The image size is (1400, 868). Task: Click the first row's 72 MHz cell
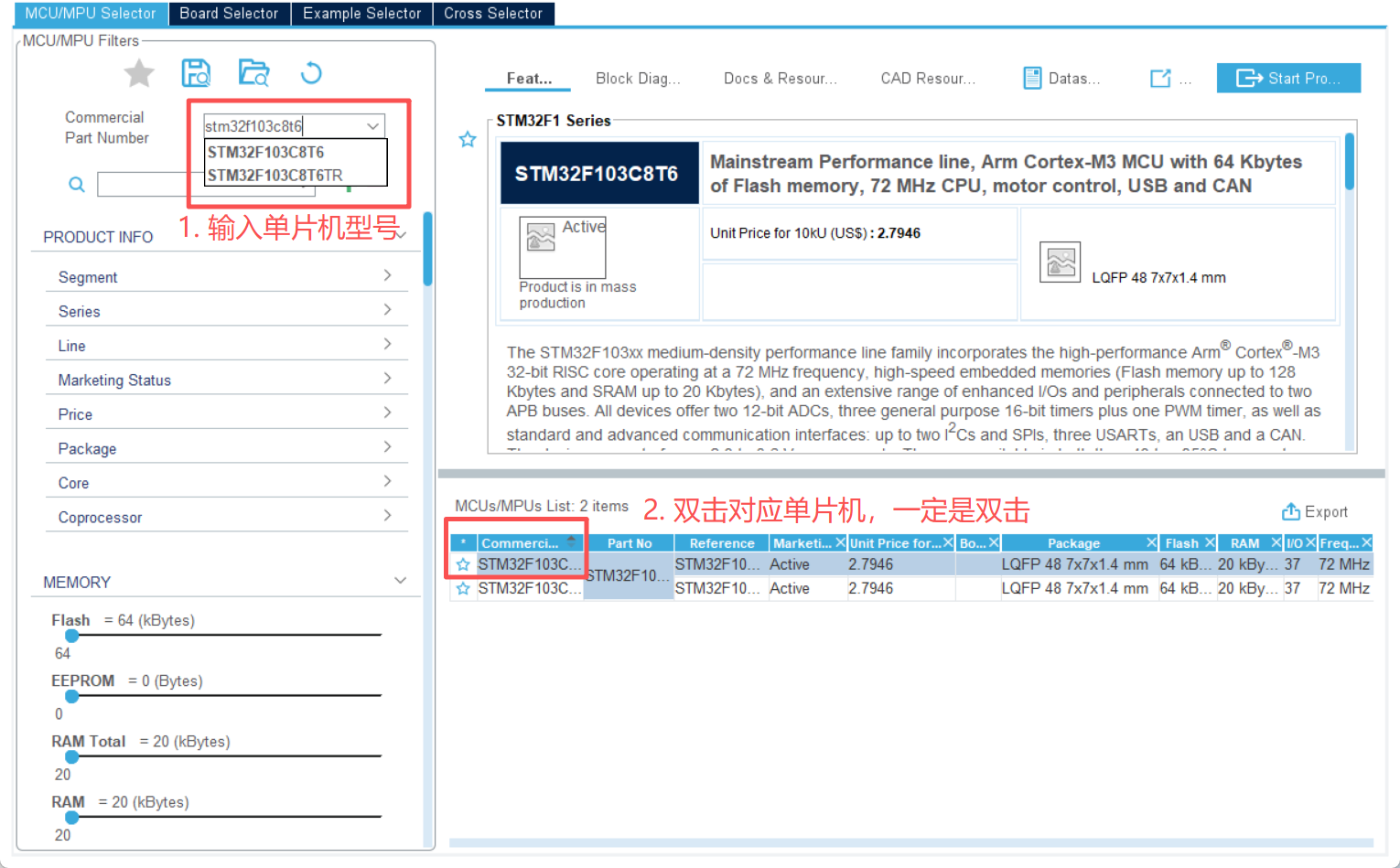click(1344, 564)
